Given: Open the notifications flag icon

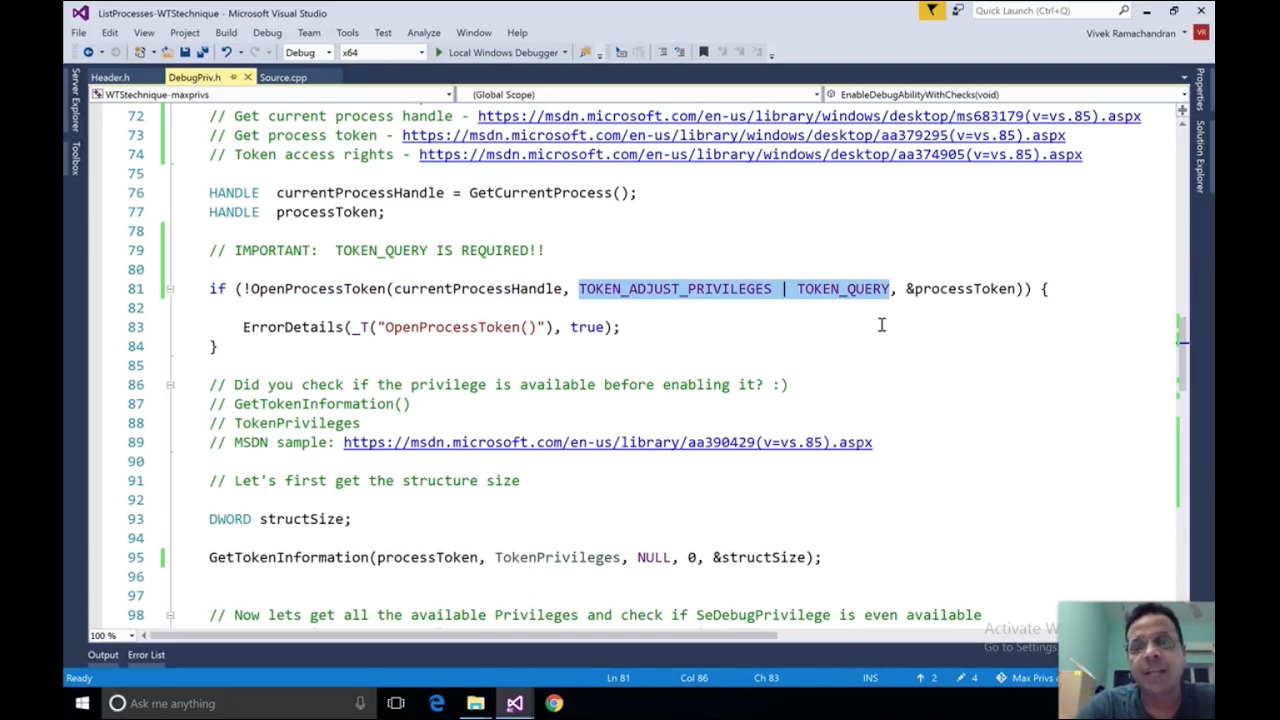Looking at the screenshot, I should (931, 11).
